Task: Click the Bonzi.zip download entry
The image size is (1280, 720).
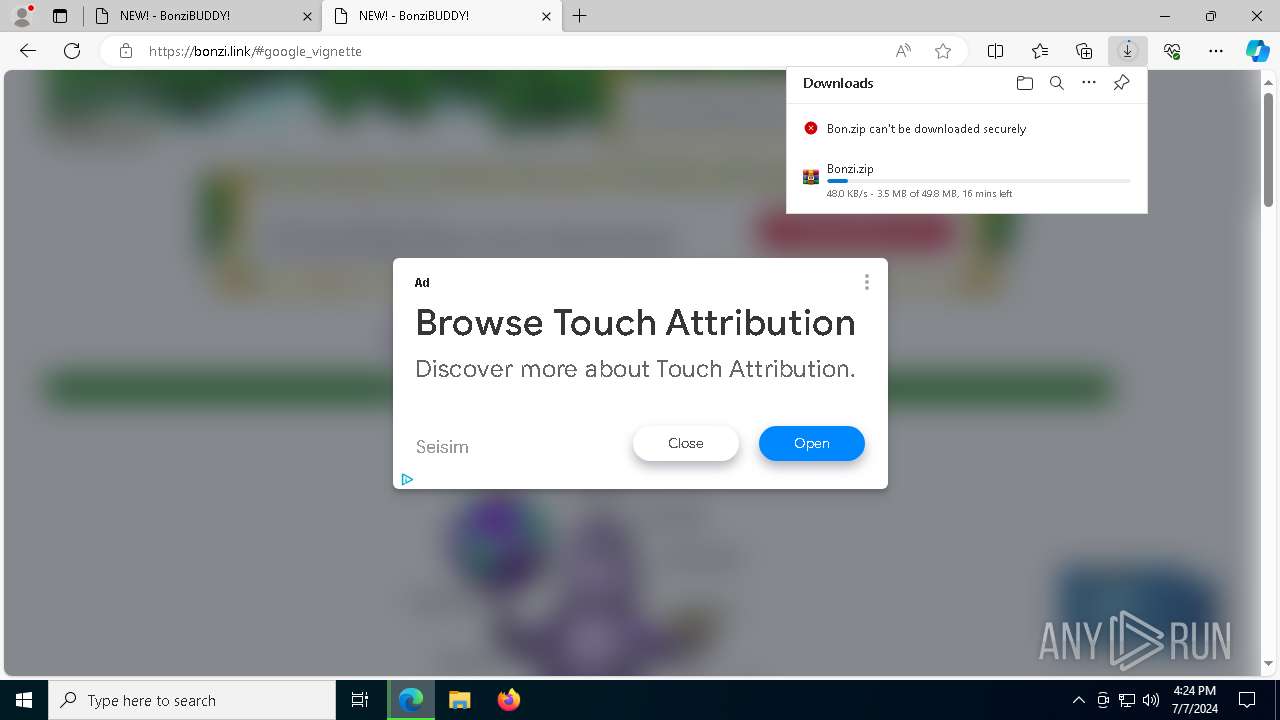Action: pos(967,181)
